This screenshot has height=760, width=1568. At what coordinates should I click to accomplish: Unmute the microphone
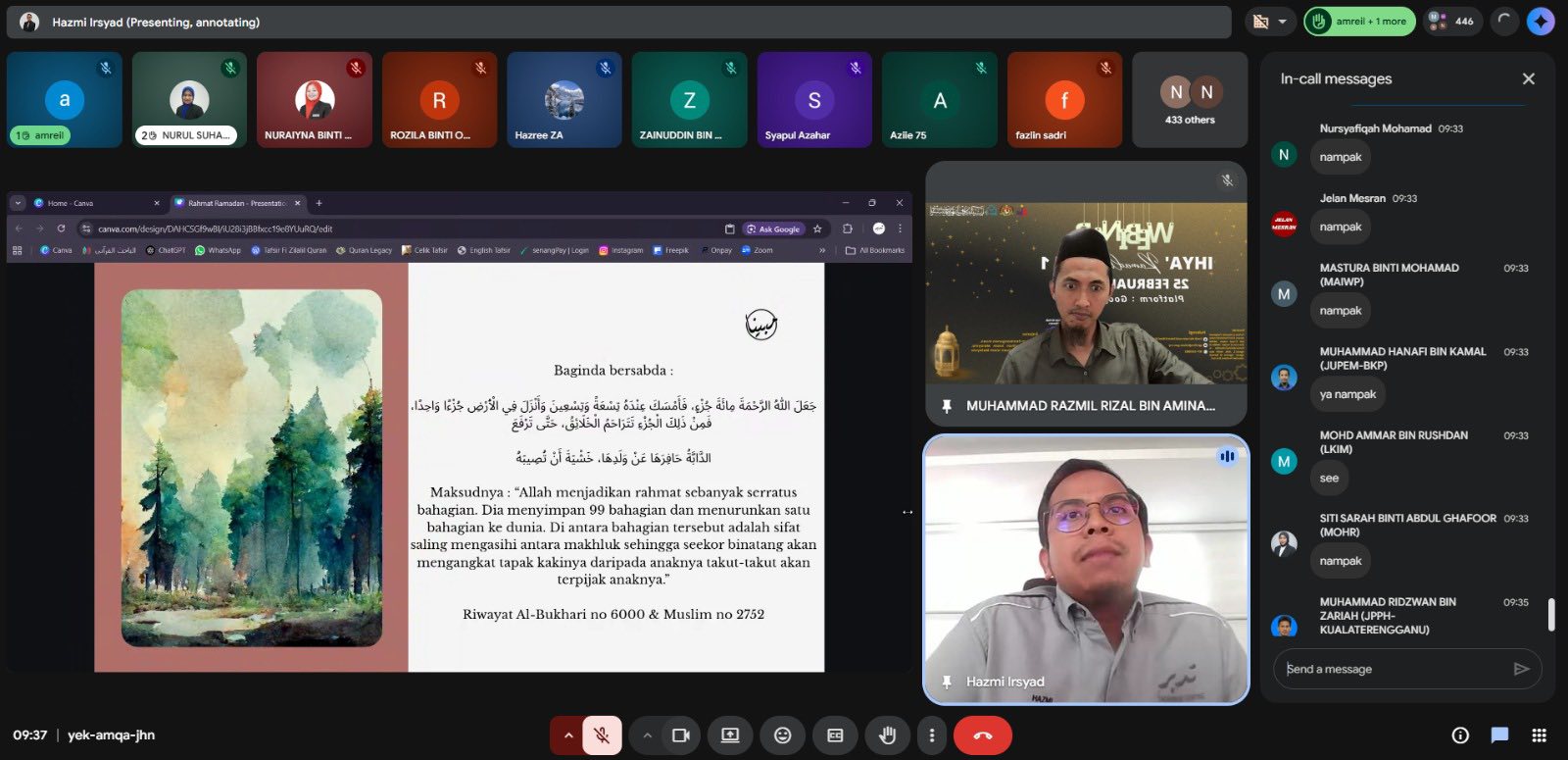pyautogui.click(x=603, y=735)
